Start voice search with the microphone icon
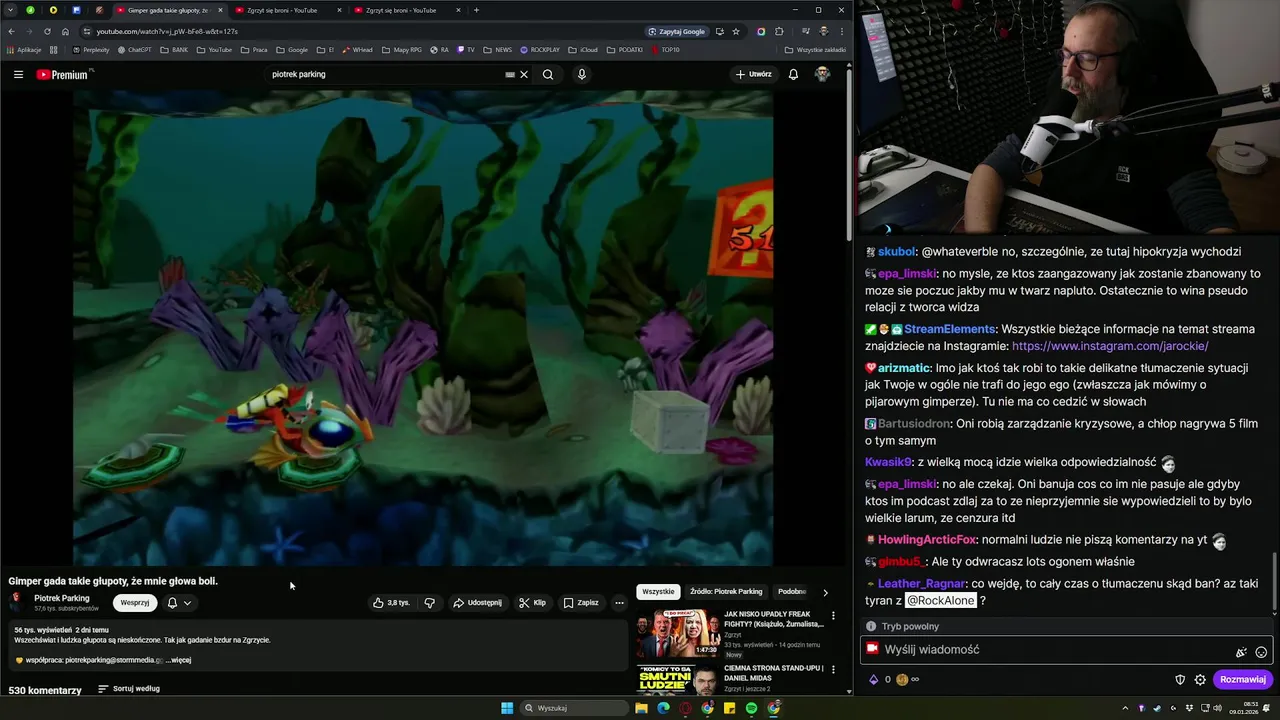The width and height of the screenshot is (1280, 720). [x=581, y=74]
